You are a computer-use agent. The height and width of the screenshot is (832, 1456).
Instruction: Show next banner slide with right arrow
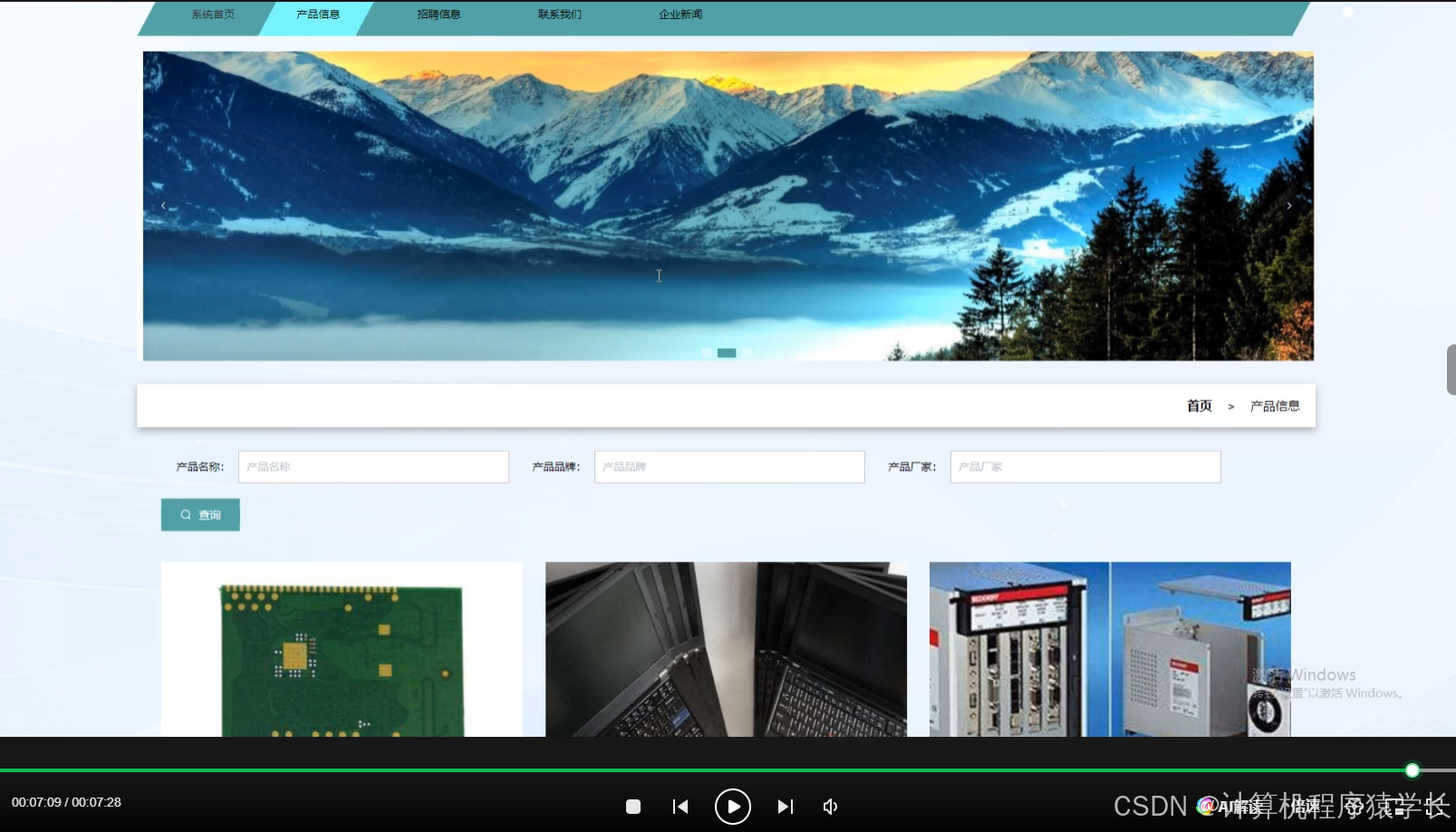click(1289, 206)
